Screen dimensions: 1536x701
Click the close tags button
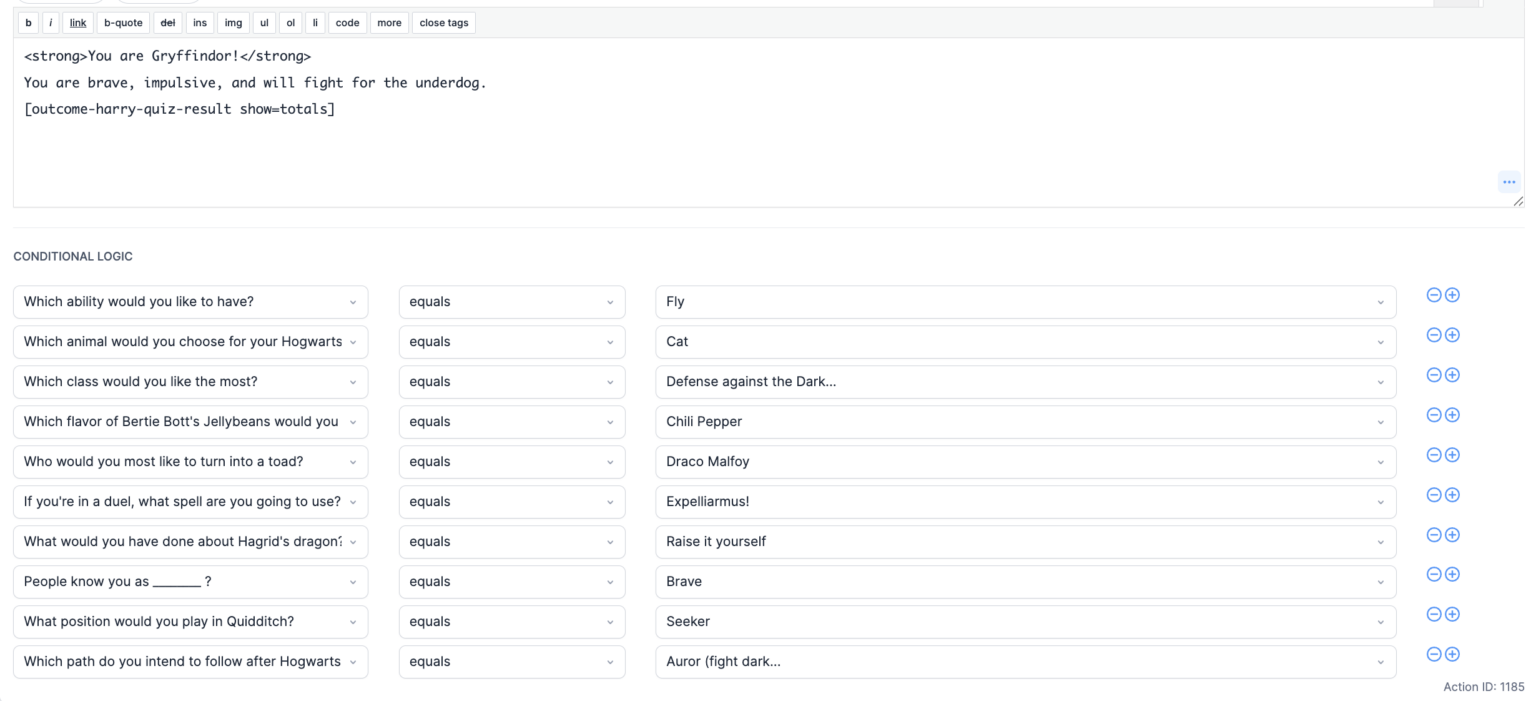pyautogui.click(x=444, y=23)
